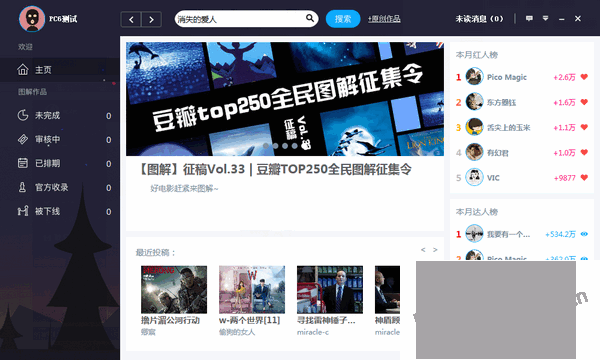Click the home icon beside 主页
The height and width of the screenshot is (360, 600).
[23, 70]
